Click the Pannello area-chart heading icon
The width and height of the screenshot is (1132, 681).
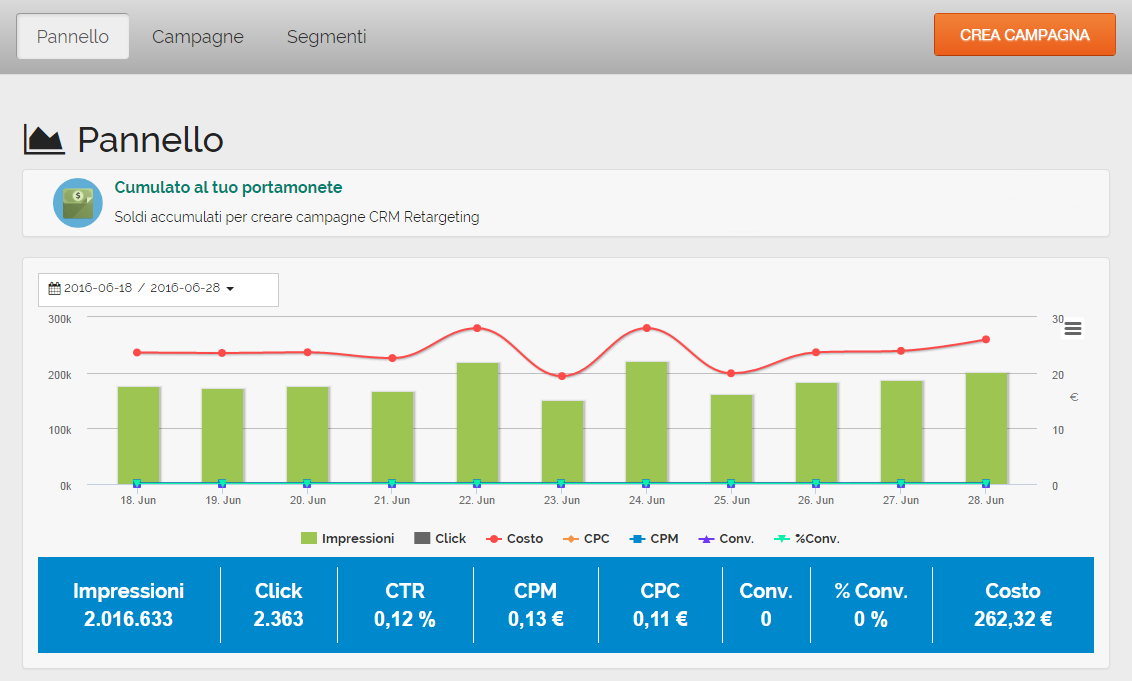click(44, 140)
